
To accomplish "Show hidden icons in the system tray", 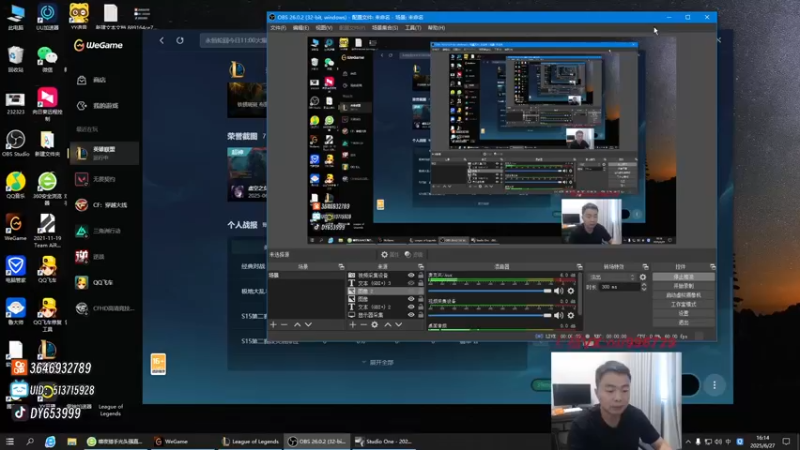I will (688, 441).
